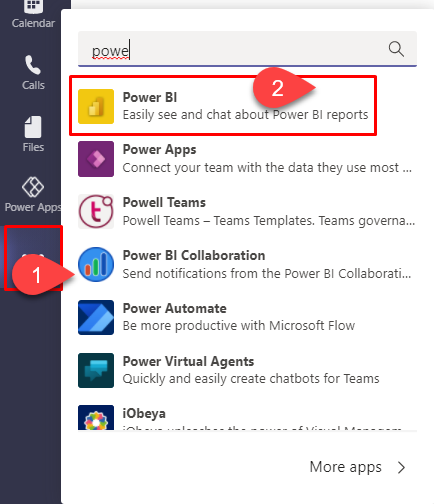Click the app search input field
Image resolution: width=434 pixels, height=504 pixels.
247,49
